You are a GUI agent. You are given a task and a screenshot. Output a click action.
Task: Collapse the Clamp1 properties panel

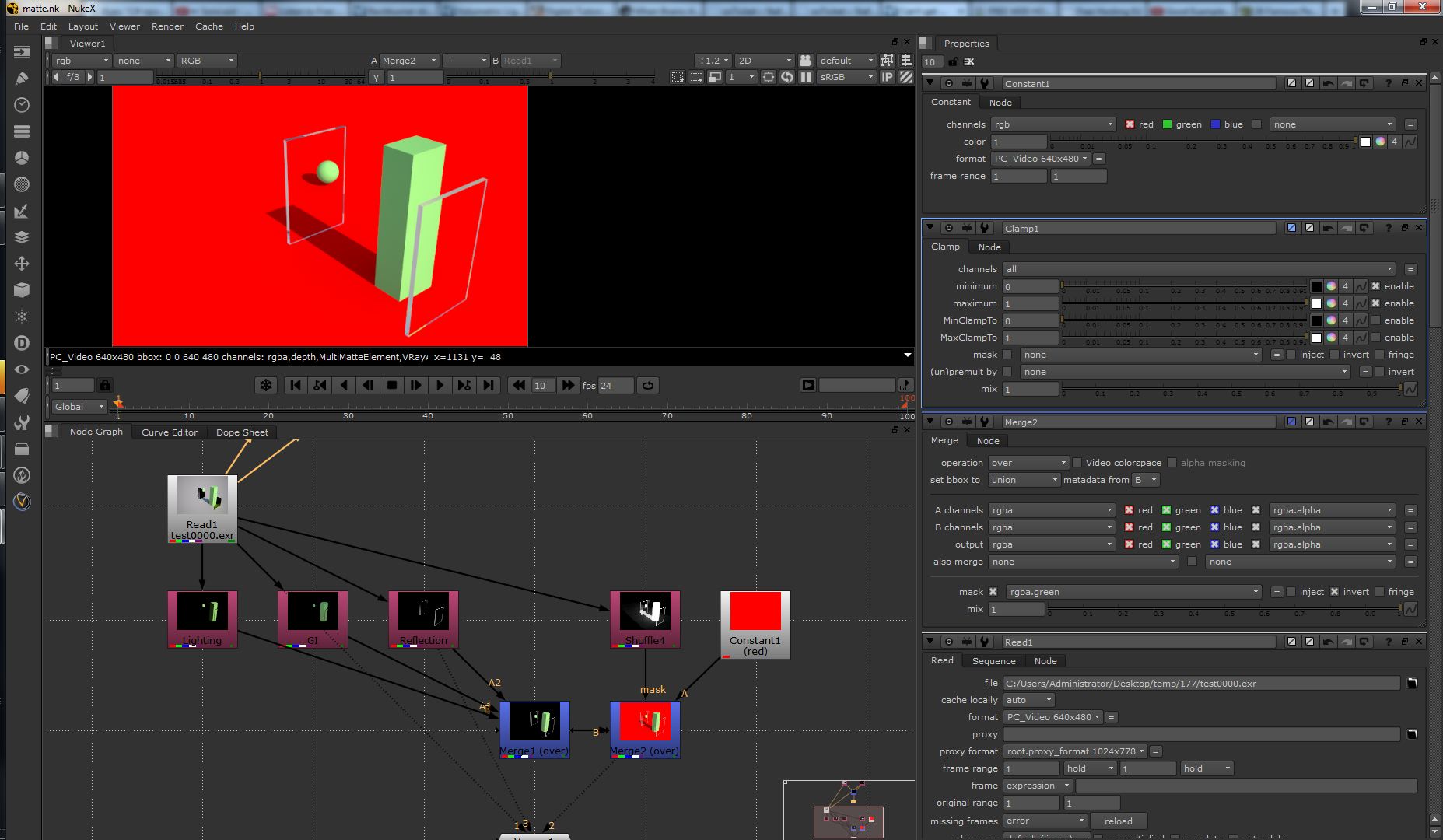930,228
